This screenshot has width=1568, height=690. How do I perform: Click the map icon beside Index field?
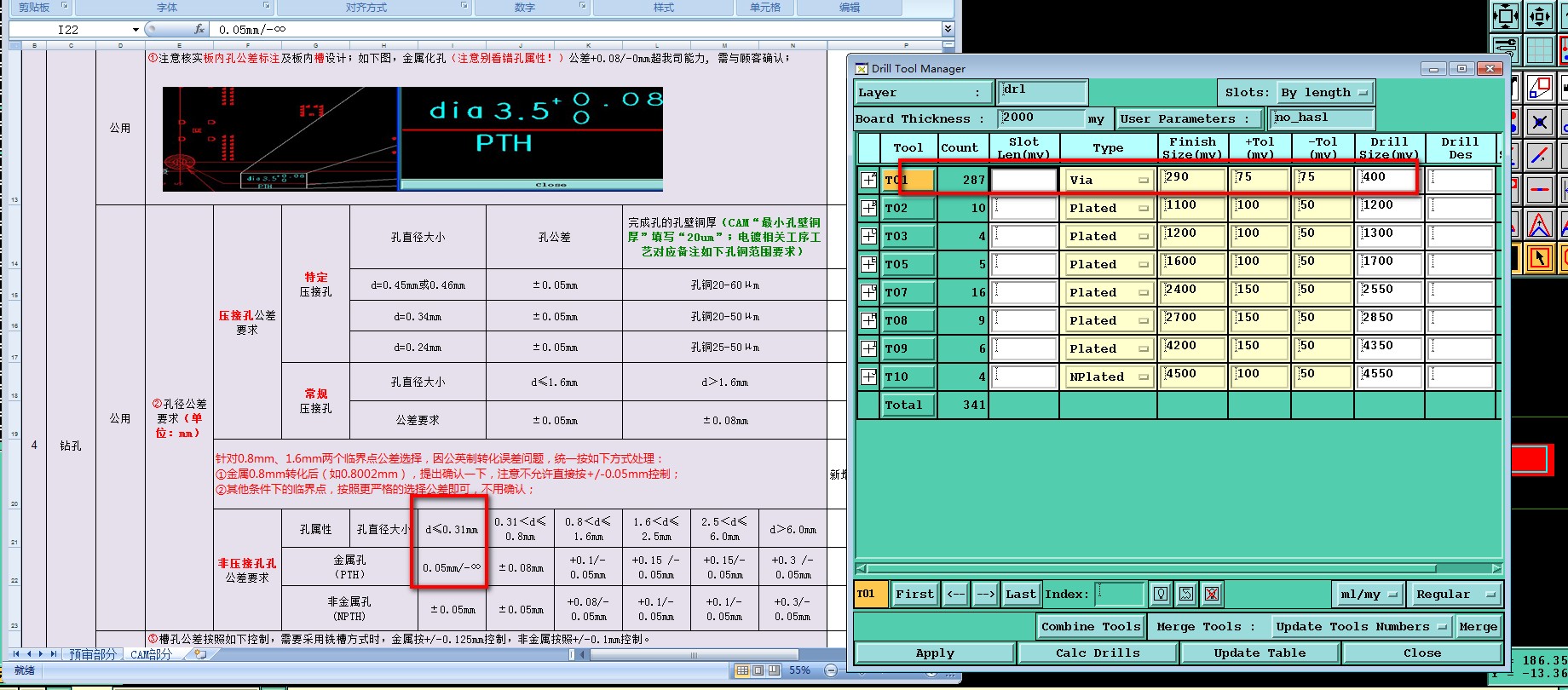click(1186, 594)
